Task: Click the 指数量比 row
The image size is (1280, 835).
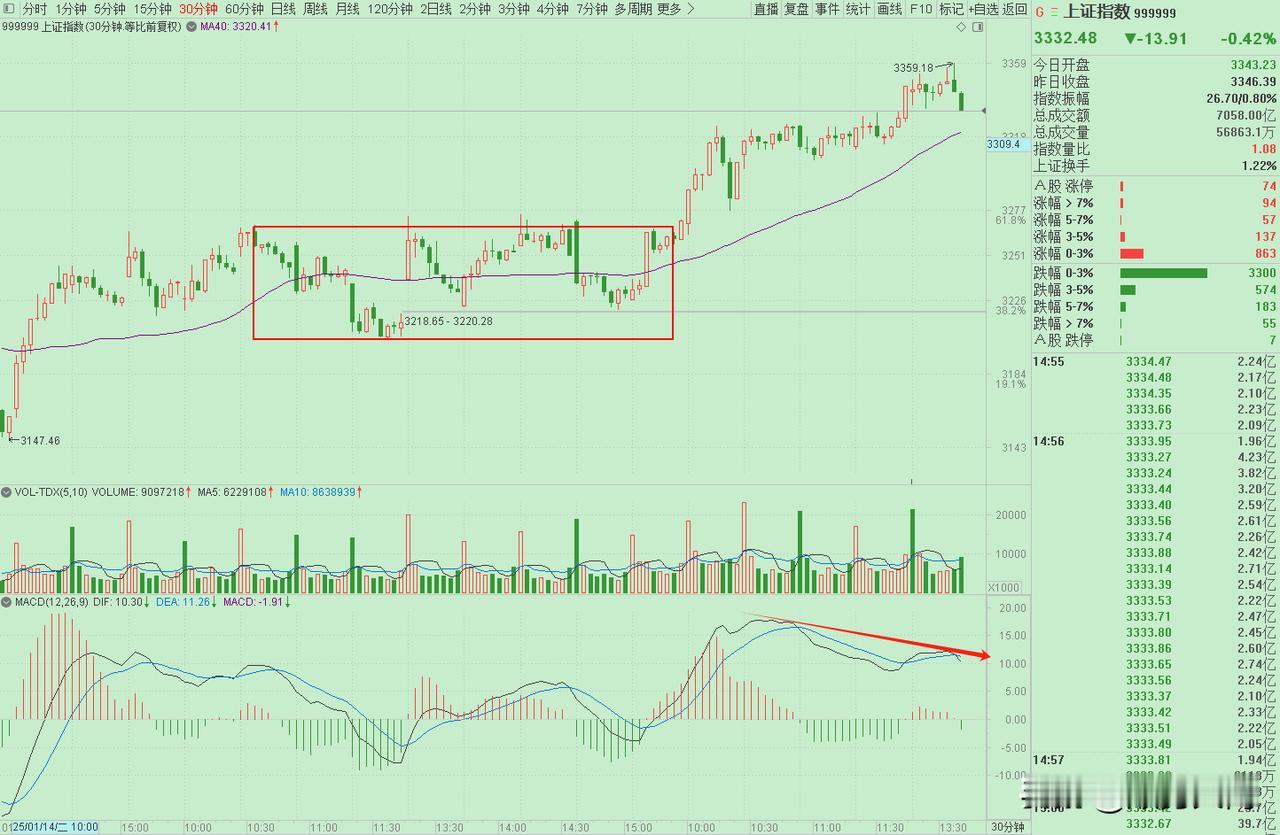Action: point(1155,149)
